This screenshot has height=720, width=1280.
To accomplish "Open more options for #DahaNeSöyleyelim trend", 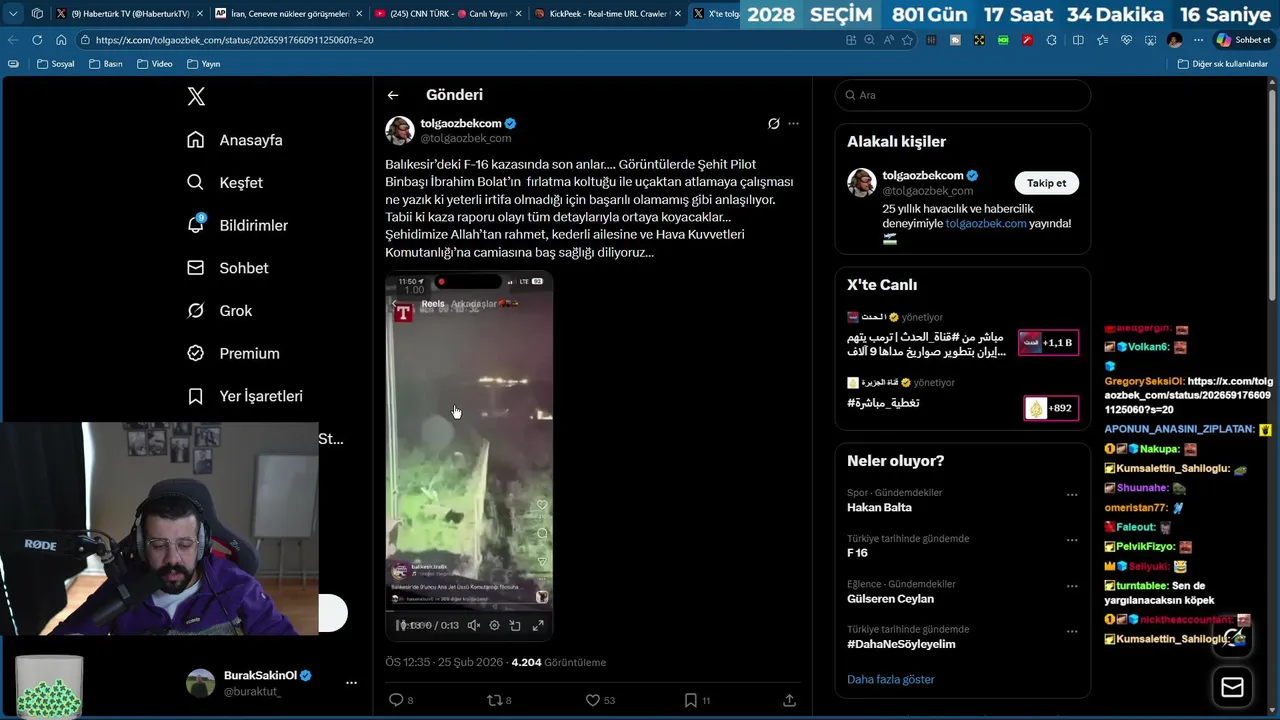I will pyautogui.click(x=1072, y=632).
